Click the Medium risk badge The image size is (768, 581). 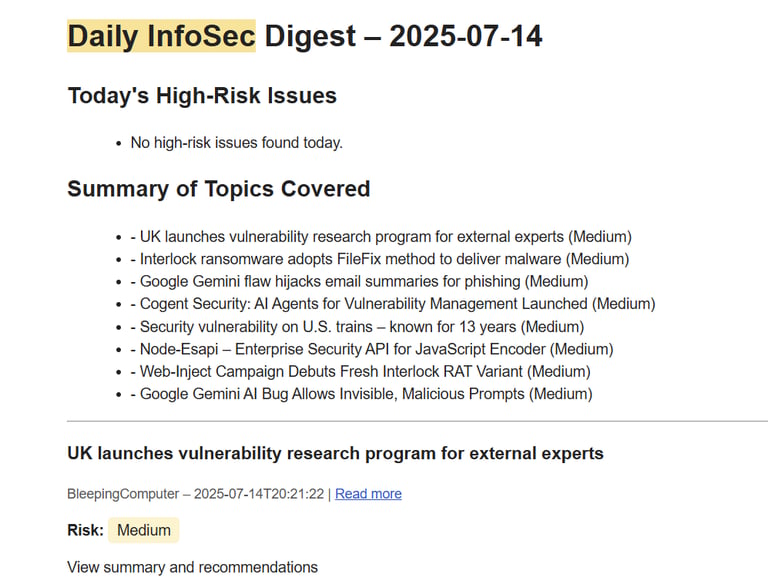click(x=144, y=530)
